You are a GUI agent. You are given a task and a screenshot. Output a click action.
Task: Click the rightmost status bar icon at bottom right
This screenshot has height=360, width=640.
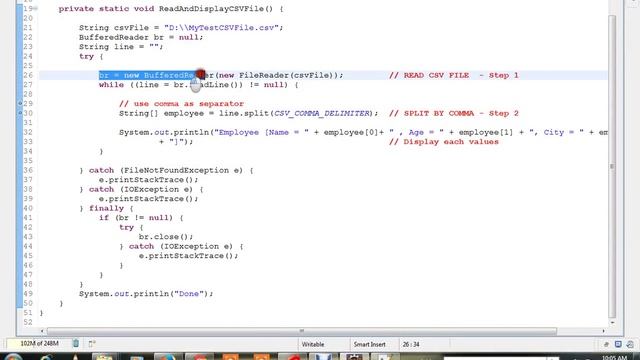click(x=630, y=344)
